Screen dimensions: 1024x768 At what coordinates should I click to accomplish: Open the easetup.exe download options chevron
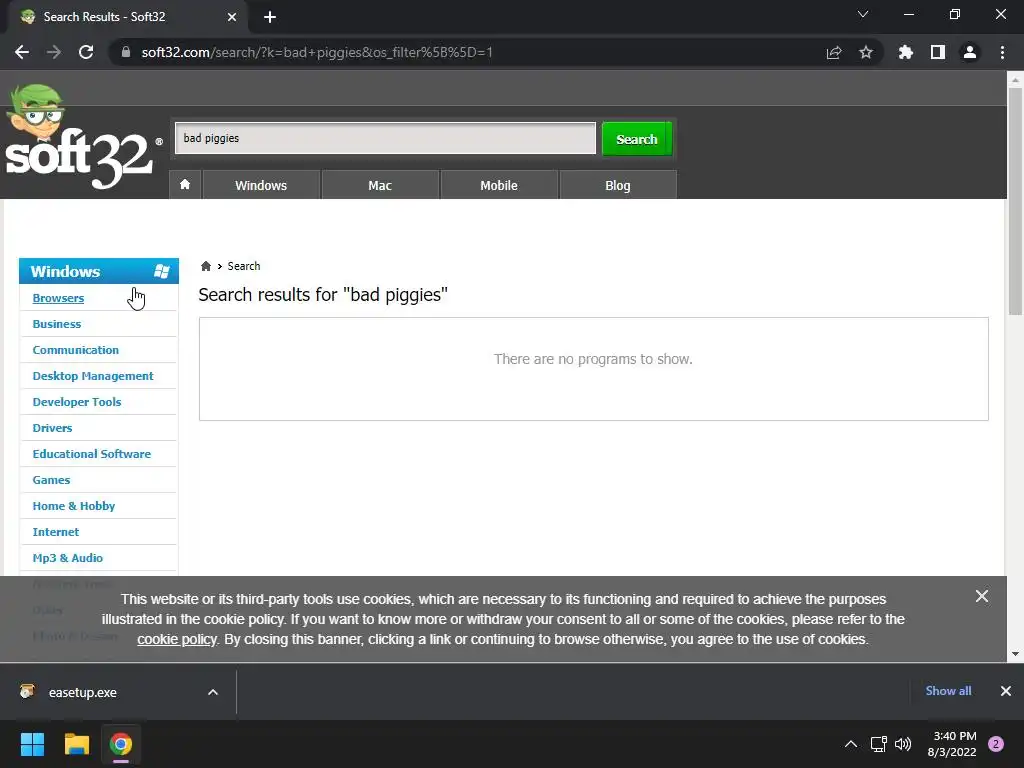pos(213,692)
